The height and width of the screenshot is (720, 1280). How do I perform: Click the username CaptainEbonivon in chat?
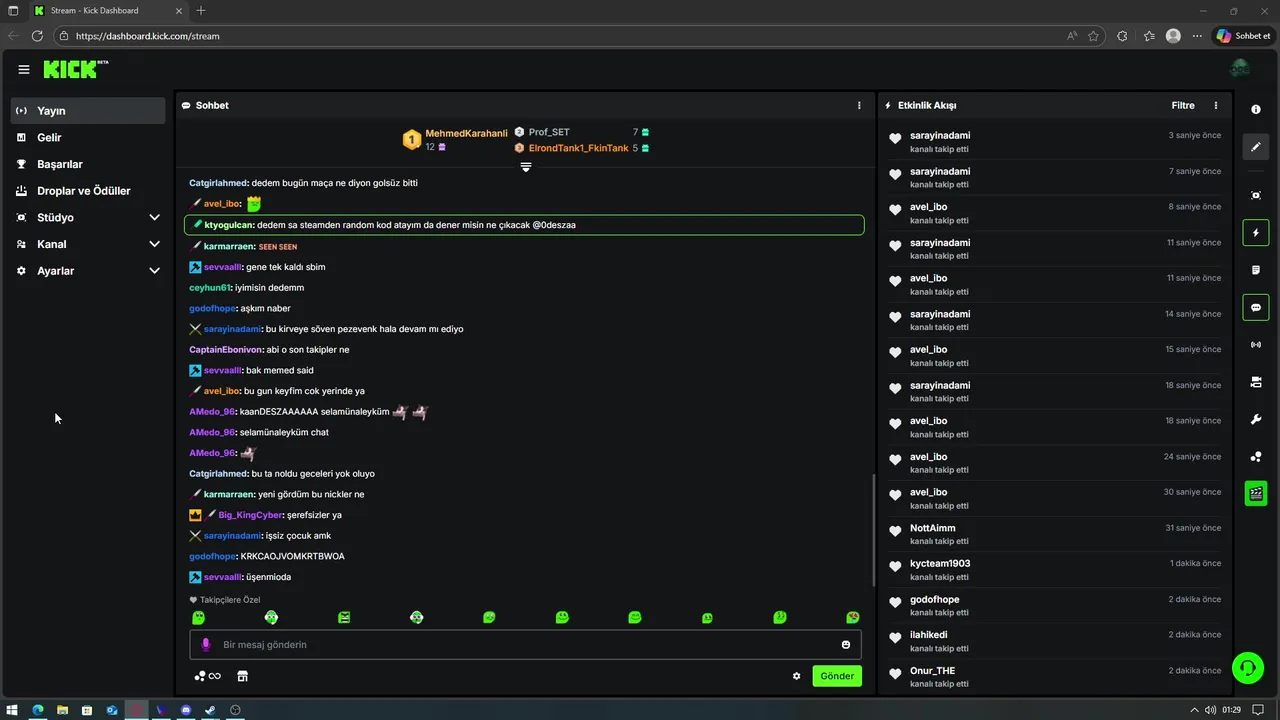click(226, 350)
